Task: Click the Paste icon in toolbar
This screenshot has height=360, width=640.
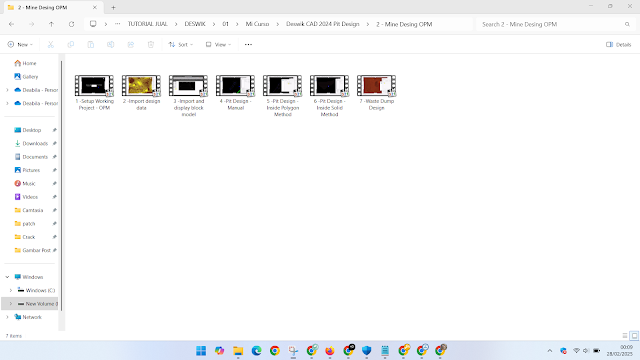Action: [91, 44]
